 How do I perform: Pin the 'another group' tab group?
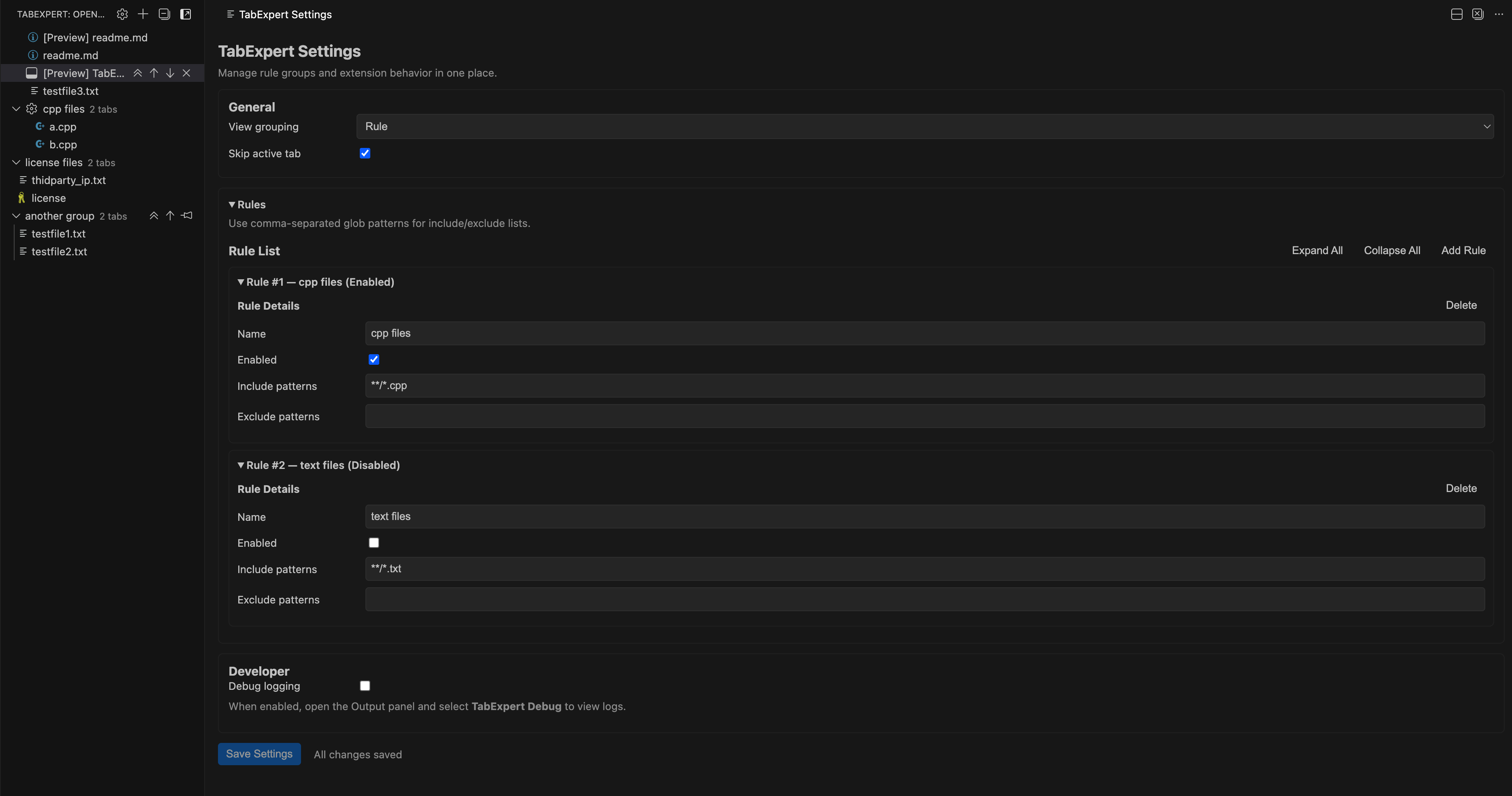pos(187,216)
